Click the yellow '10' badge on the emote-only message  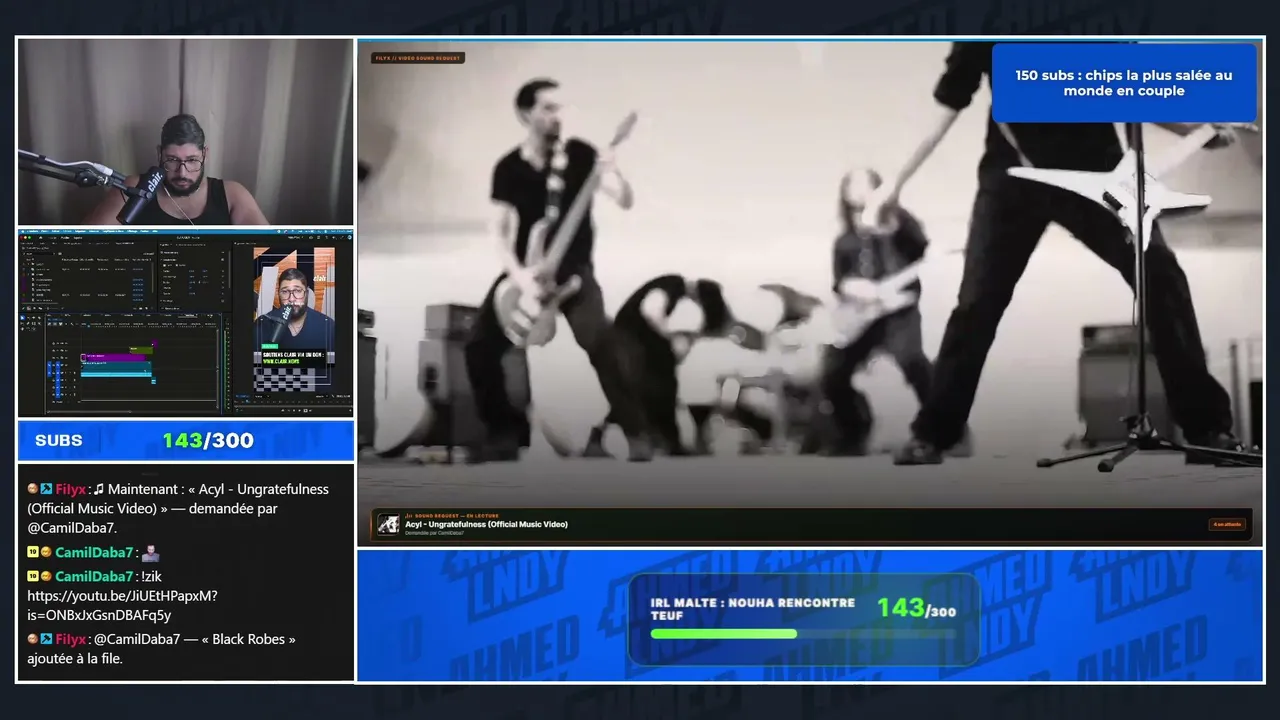[33, 552]
